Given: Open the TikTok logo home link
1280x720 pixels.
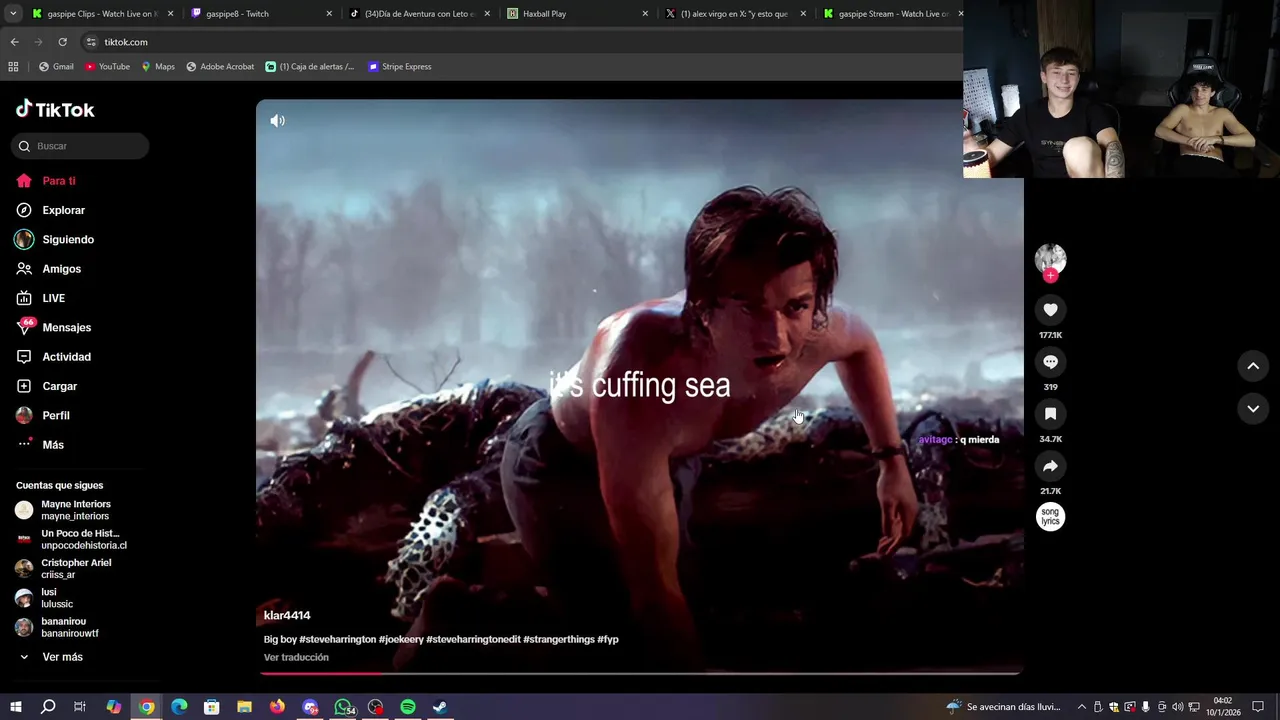Looking at the screenshot, I should pos(56,109).
